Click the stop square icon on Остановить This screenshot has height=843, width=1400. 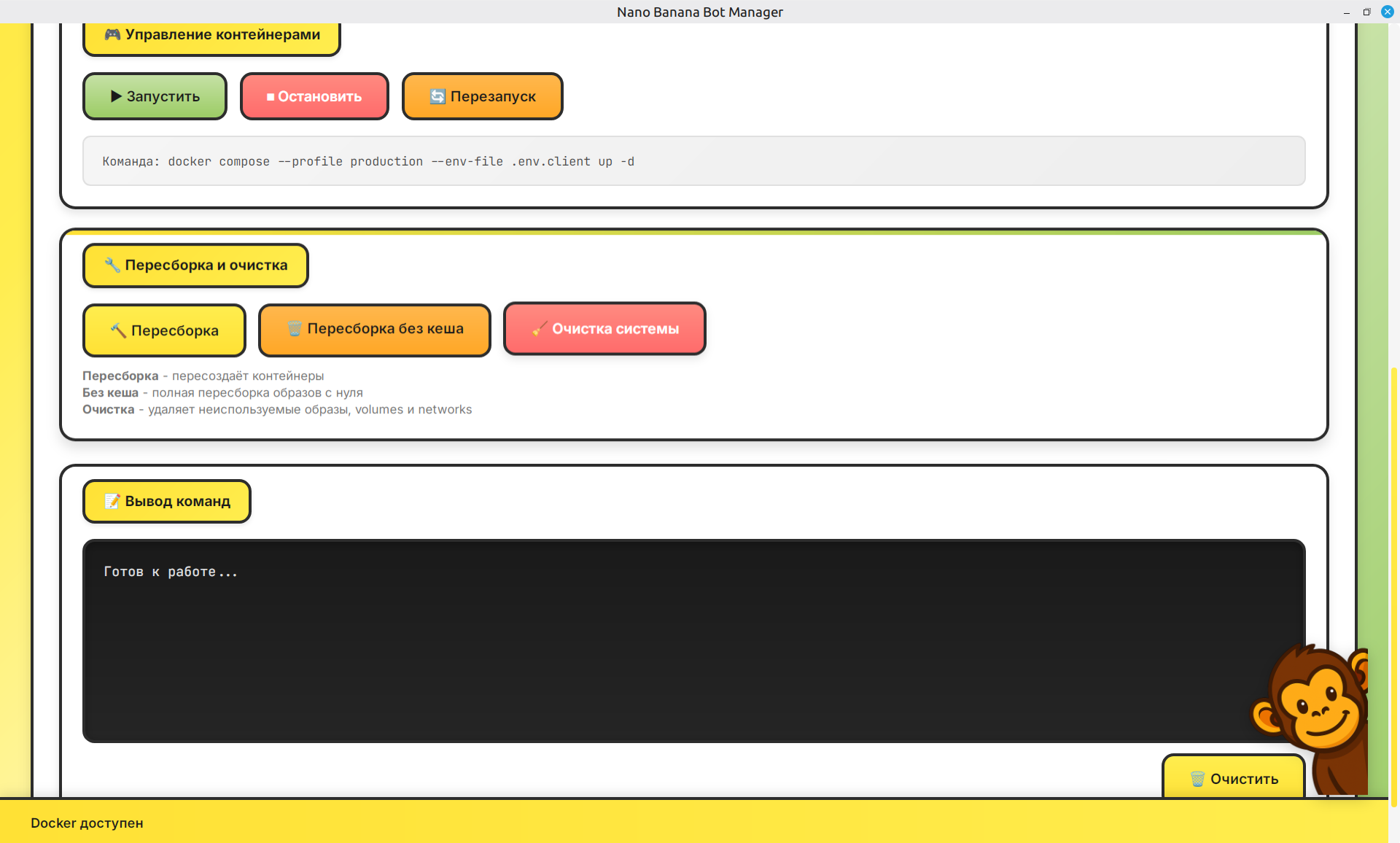coord(271,97)
